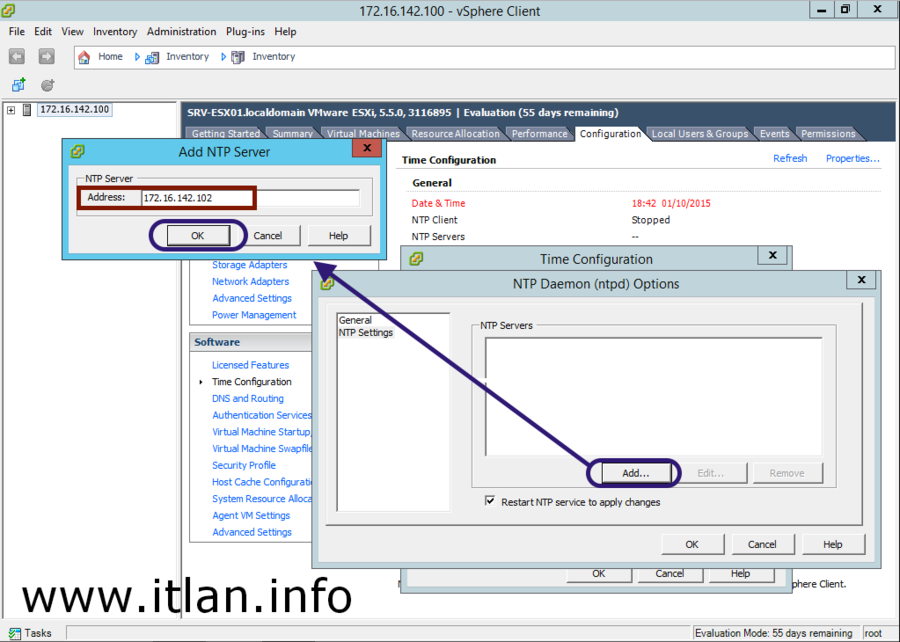Click the host server icon in inventory tree
Screen dimensions: 900x642
point(27,110)
